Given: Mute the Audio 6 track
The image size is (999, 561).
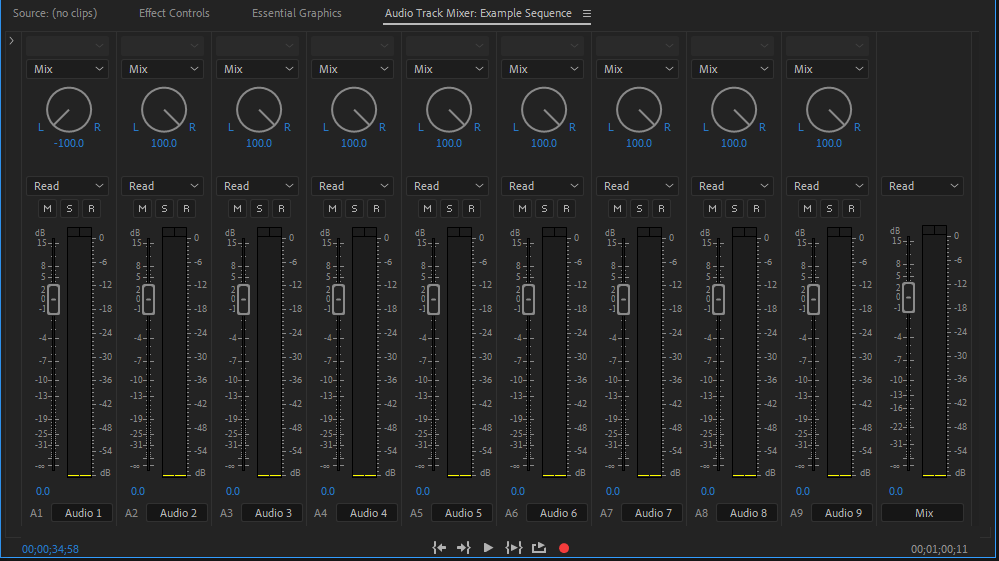Looking at the screenshot, I should [522, 208].
